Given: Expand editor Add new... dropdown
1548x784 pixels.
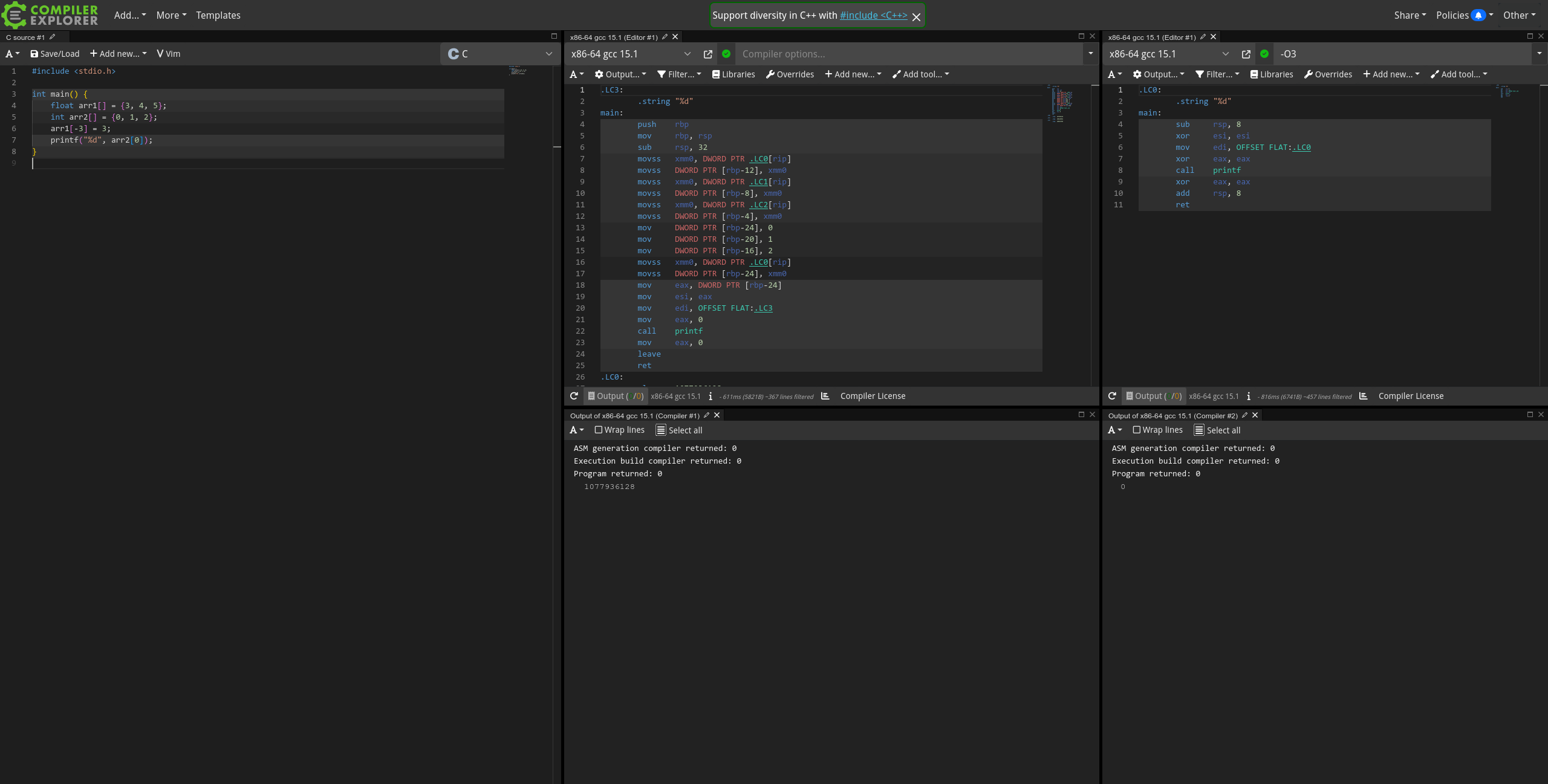Looking at the screenshot, I should [119, 54].
